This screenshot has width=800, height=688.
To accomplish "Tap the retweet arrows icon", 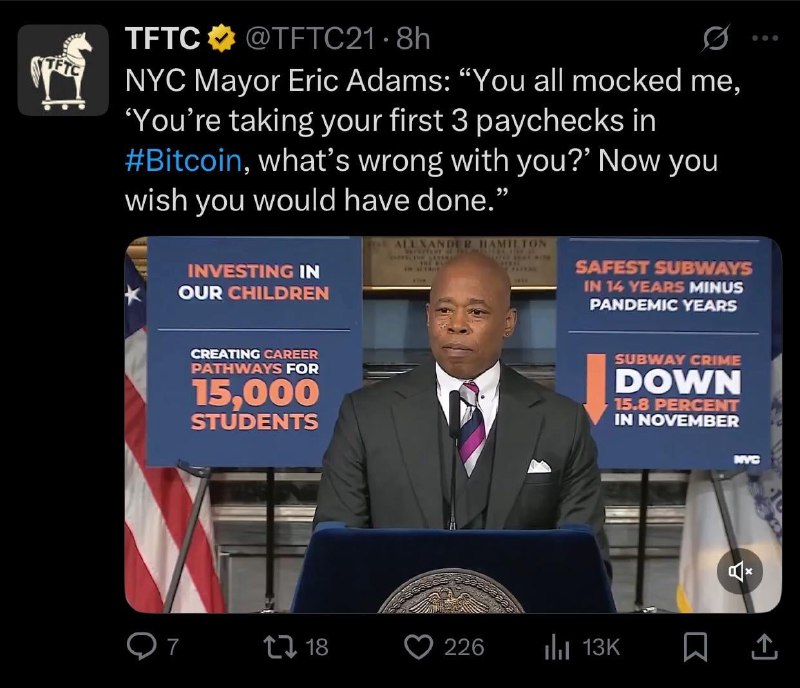I will pyautogui.click(x=280, y=647).
